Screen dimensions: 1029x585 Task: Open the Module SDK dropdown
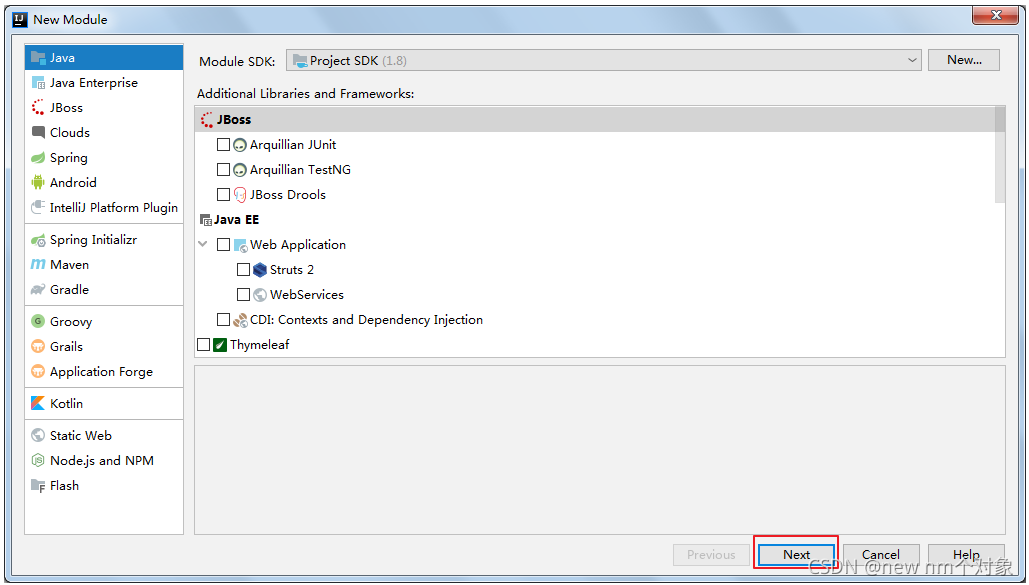click(604, 60)
